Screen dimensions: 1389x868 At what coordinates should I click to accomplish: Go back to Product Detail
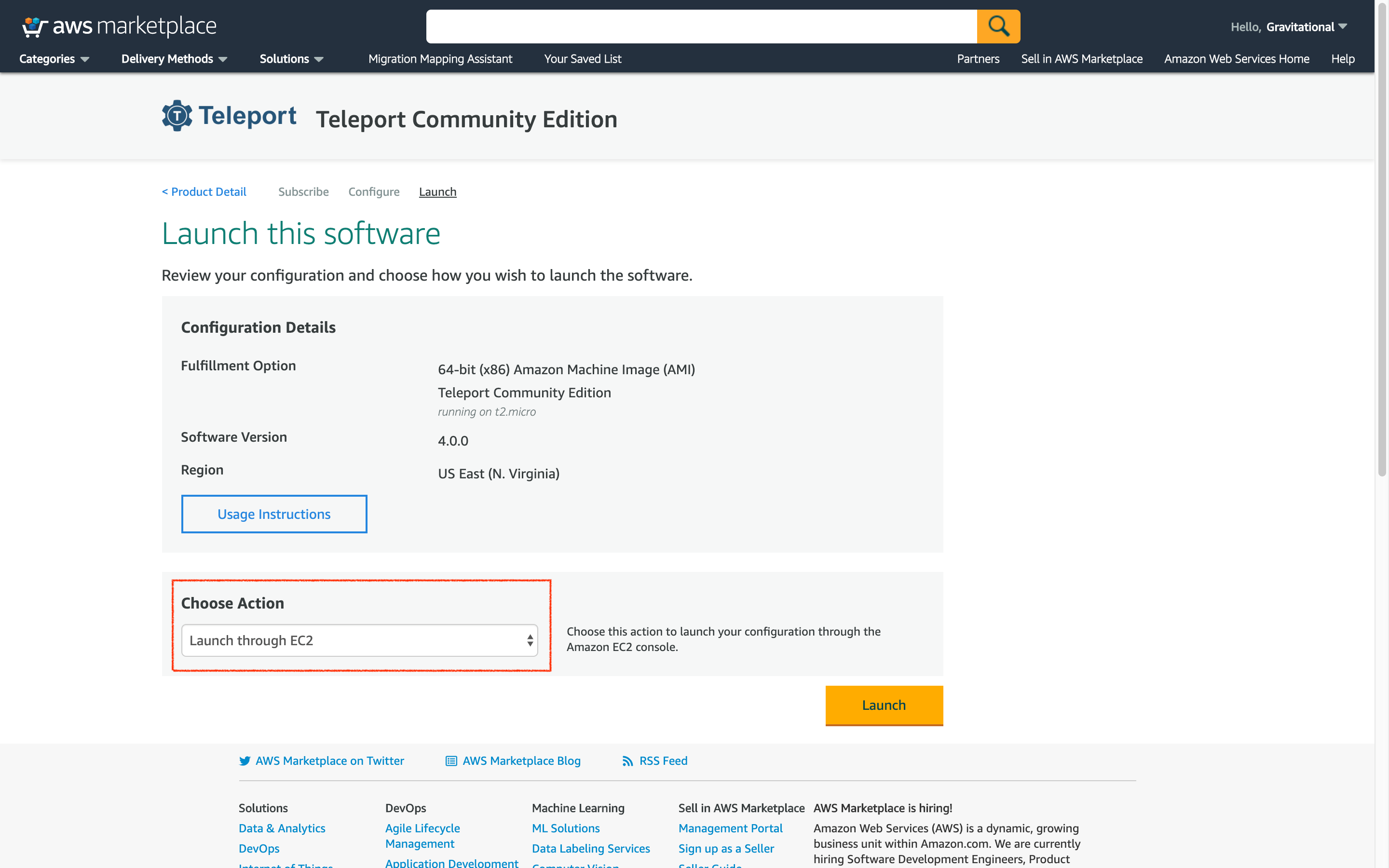point(204,192)
